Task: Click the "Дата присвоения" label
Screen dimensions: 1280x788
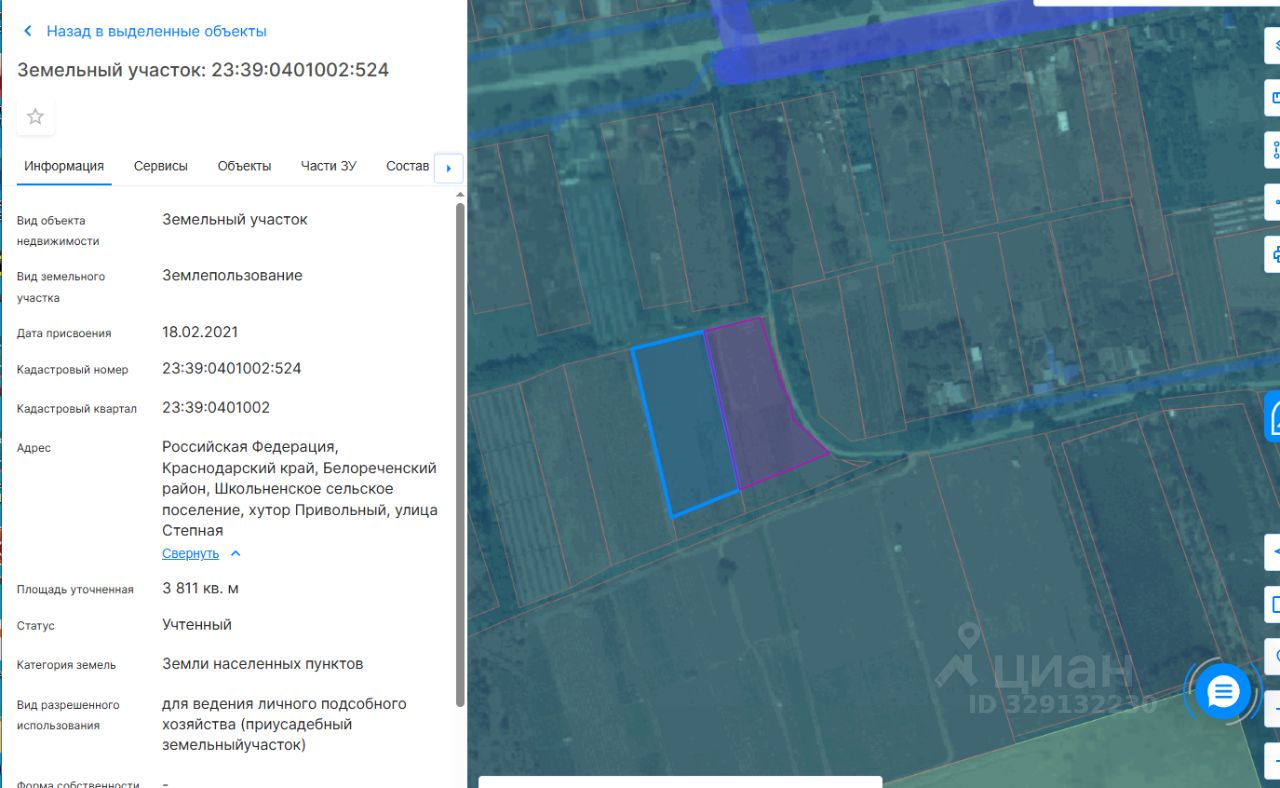Action: tap(64, 333)
